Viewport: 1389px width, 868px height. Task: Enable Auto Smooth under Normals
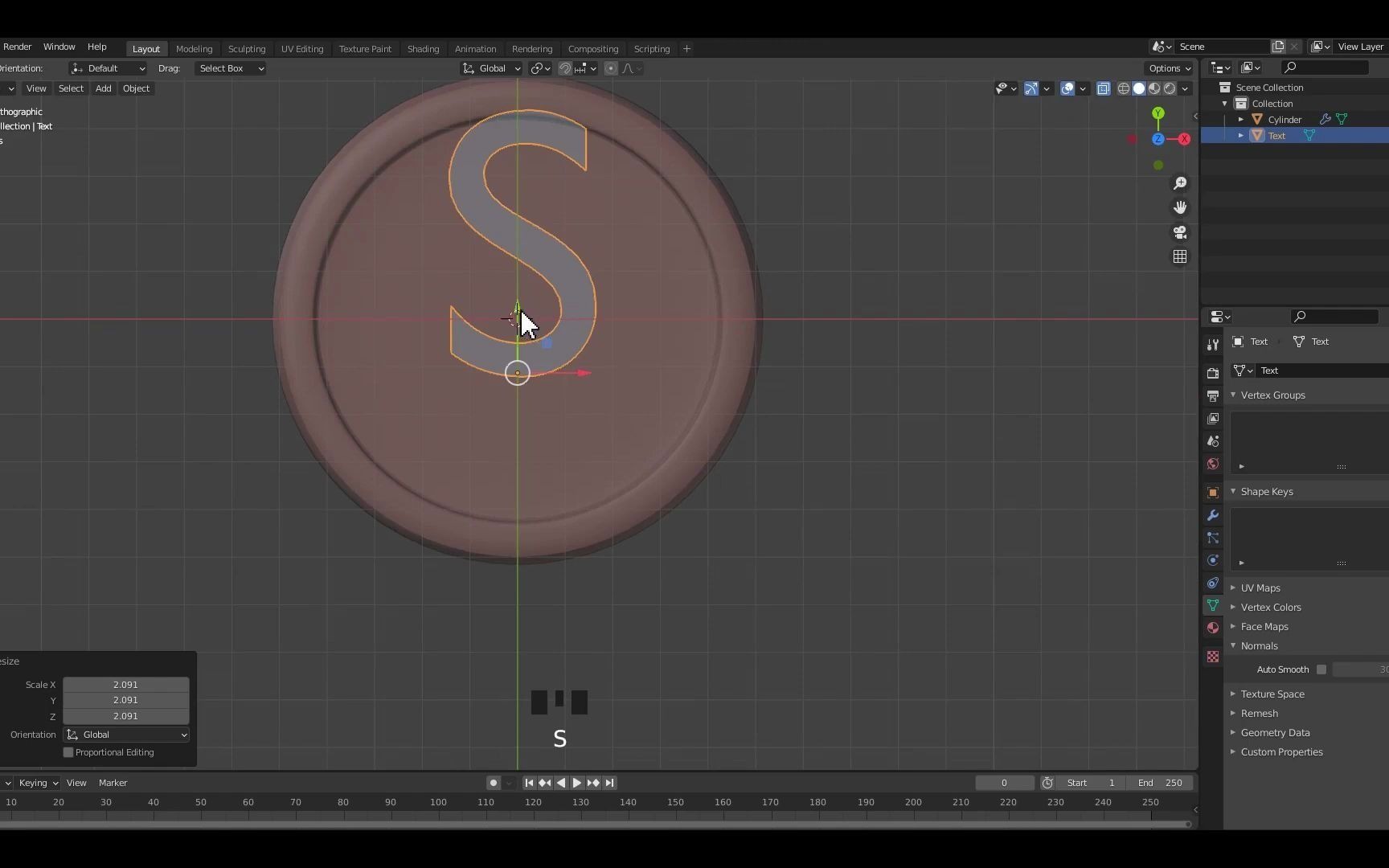[1322, 669]
